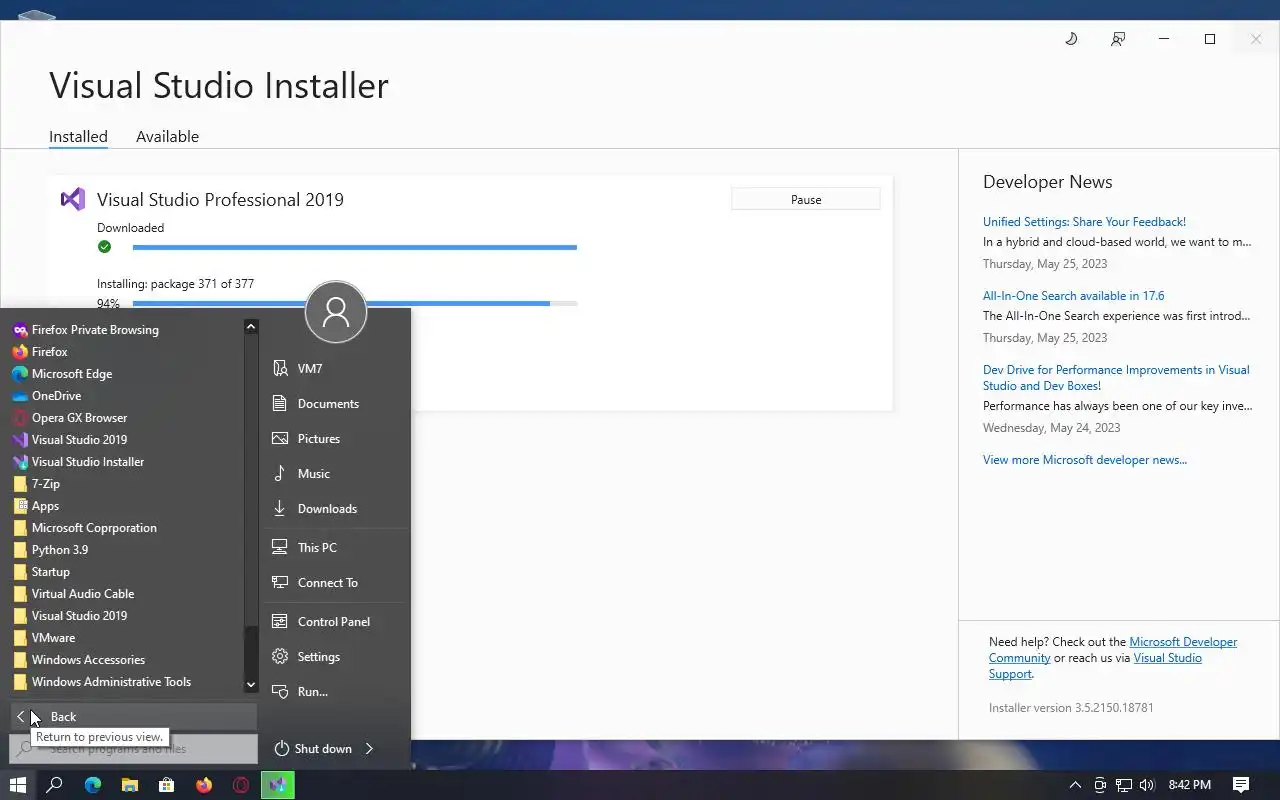View more Microsoft developer news
1280x800 pixels.
point(1084,460)
